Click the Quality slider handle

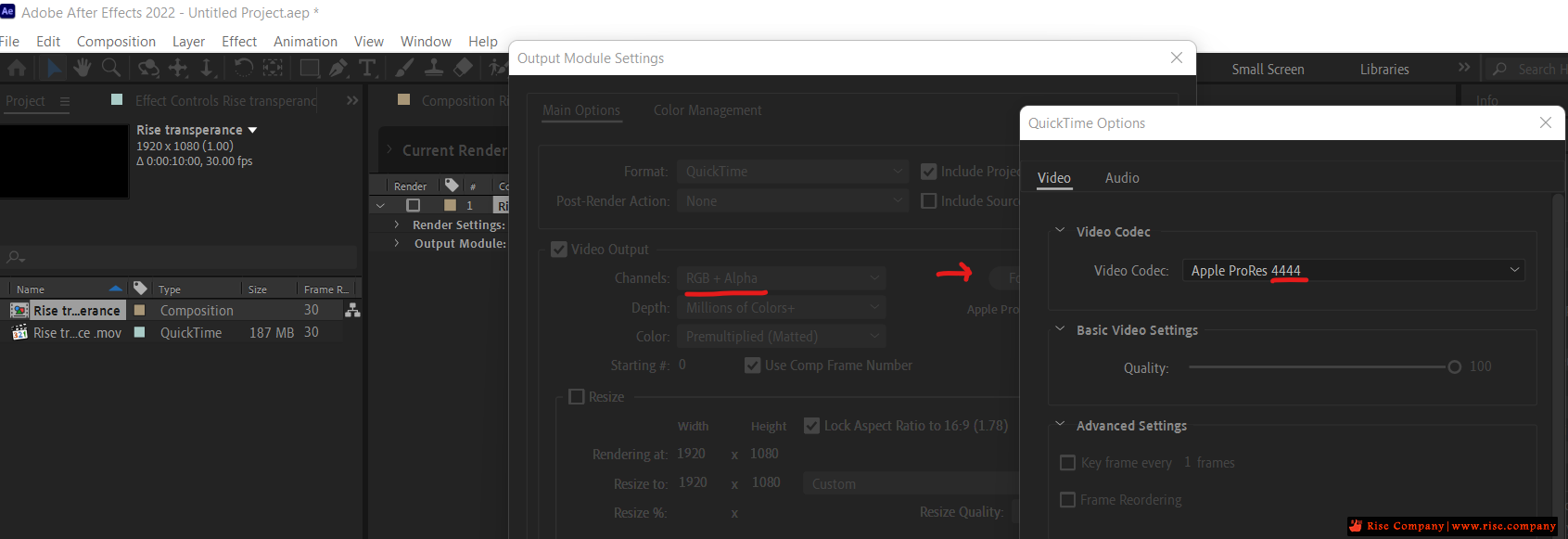click(x=1455, y=366)
